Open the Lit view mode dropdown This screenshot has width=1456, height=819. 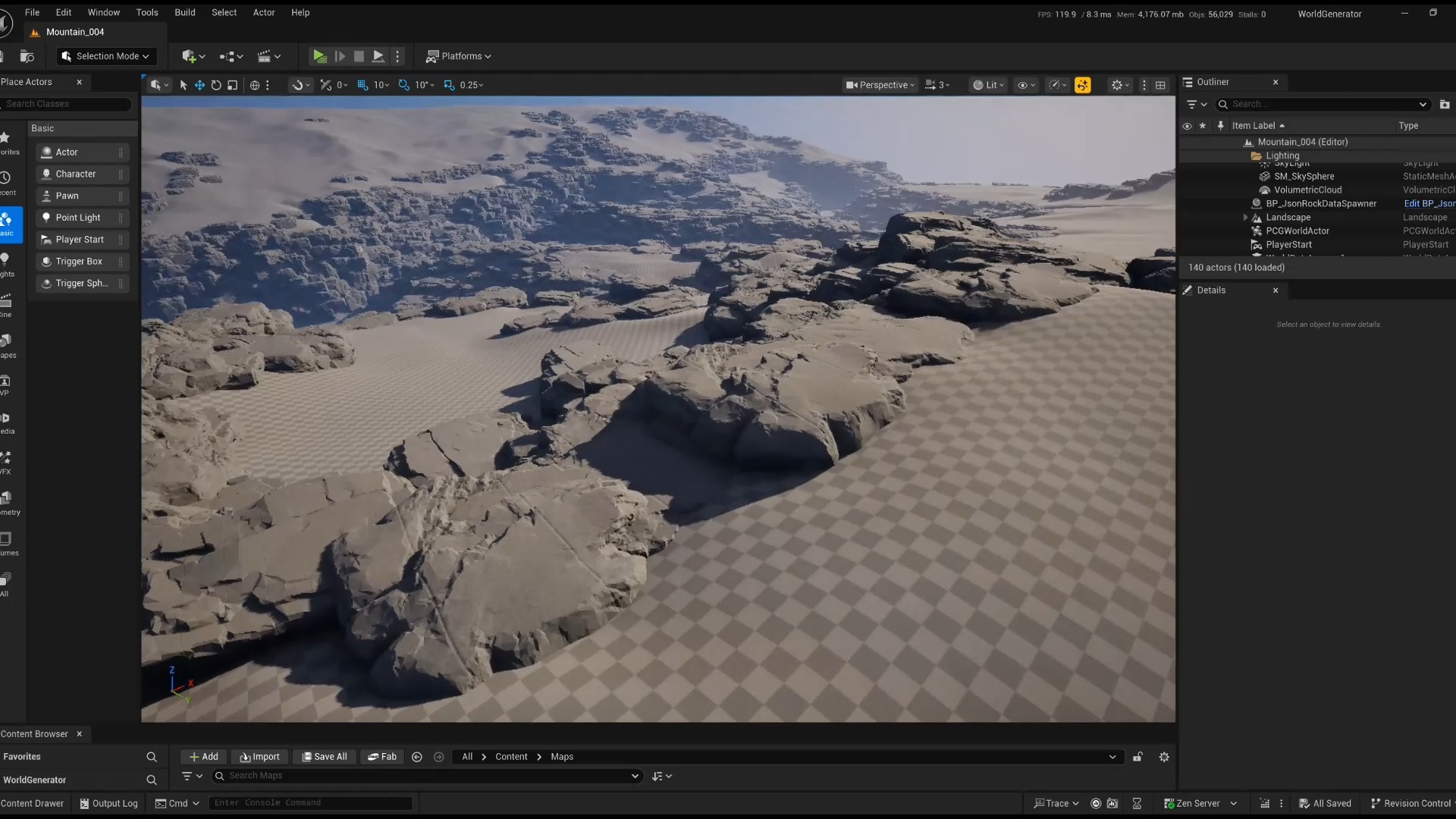coord(988,85)
